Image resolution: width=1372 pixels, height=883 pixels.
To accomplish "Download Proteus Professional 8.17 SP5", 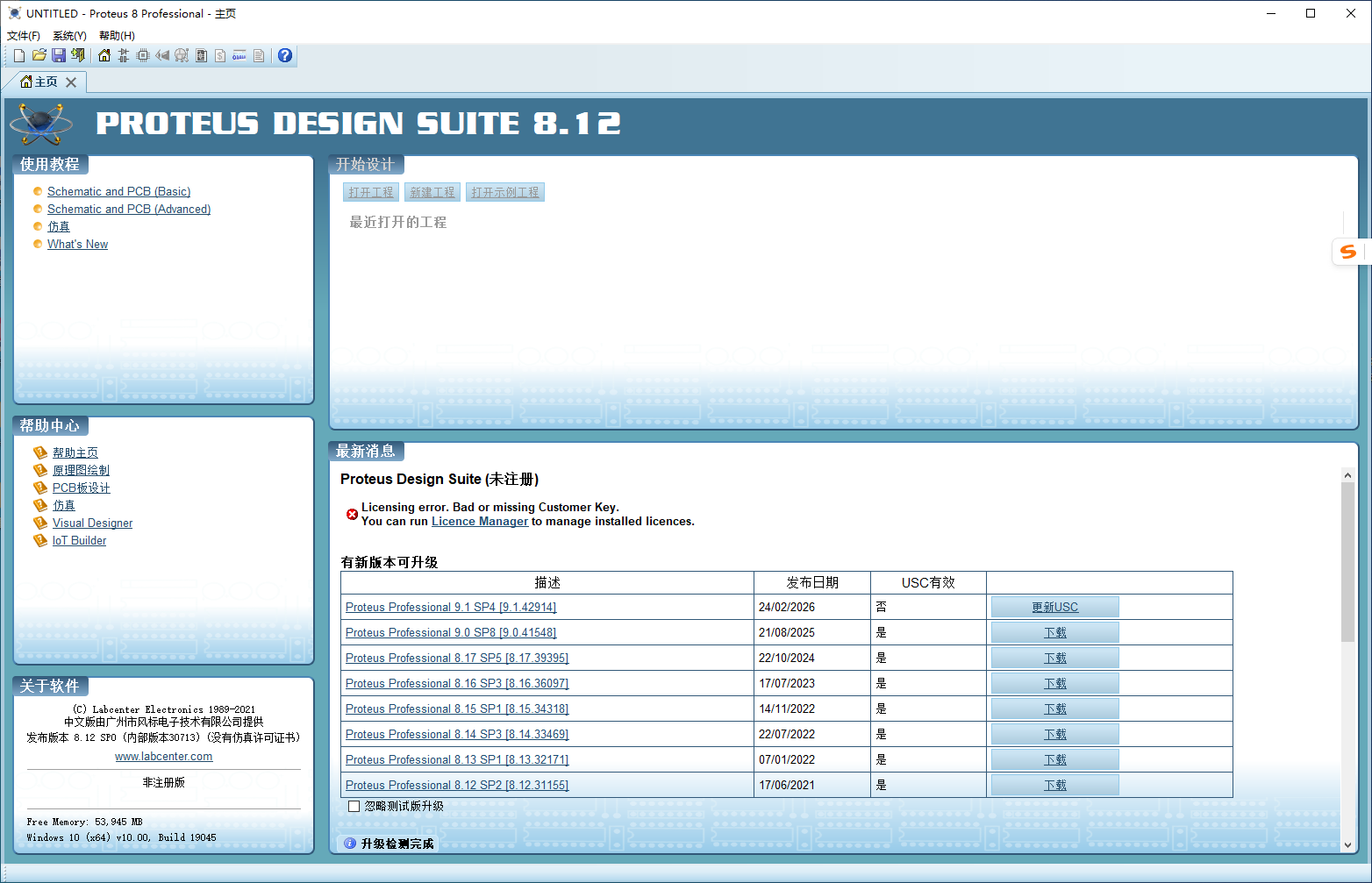I will 1055,658.
